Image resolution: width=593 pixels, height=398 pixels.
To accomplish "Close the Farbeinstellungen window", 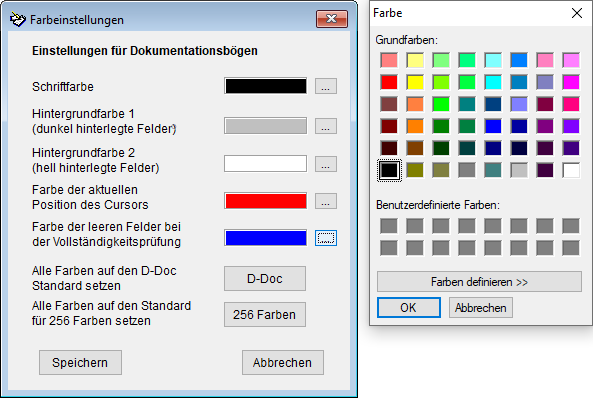I will point(332,19).
